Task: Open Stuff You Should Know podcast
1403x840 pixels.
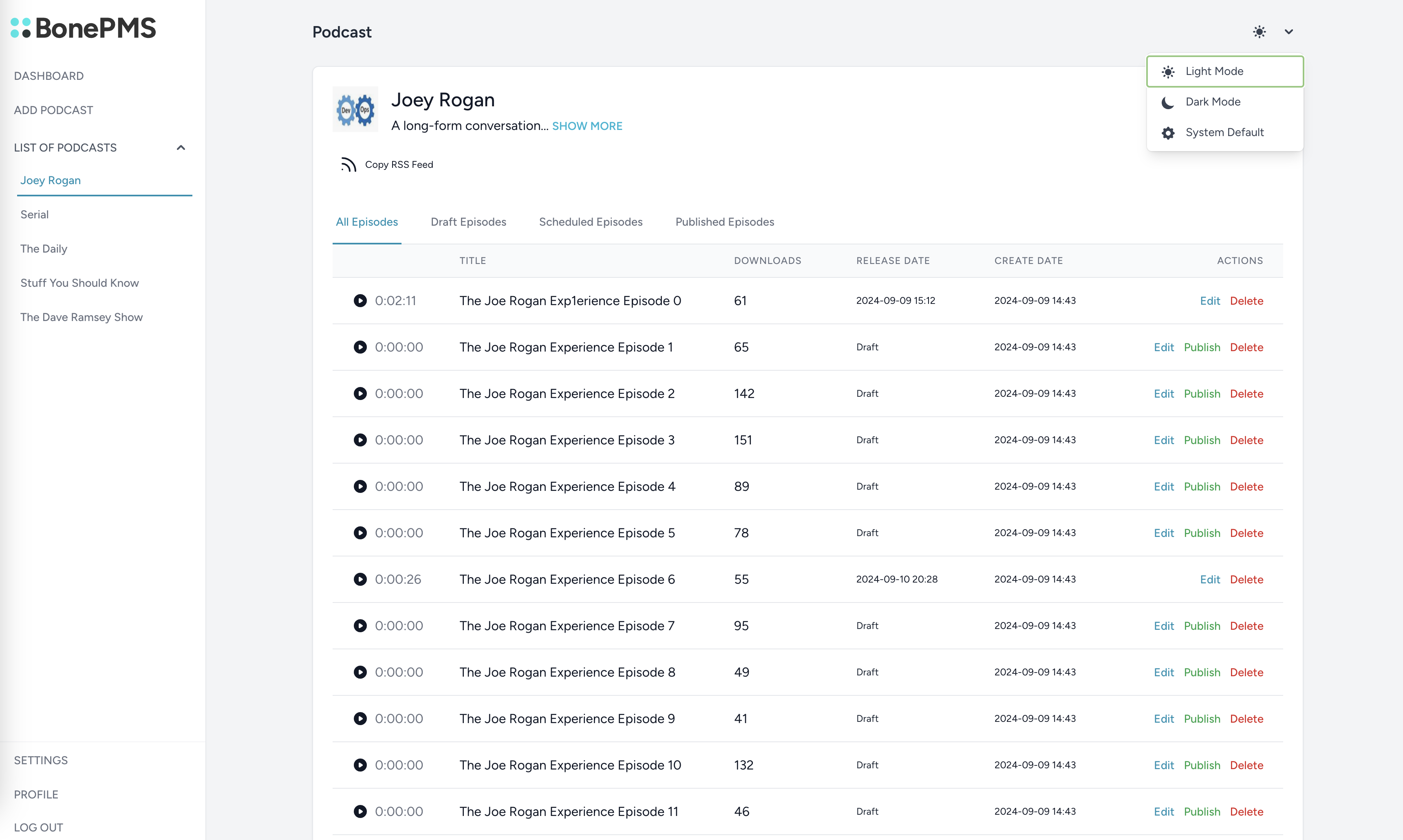Action: pos(79,283)
